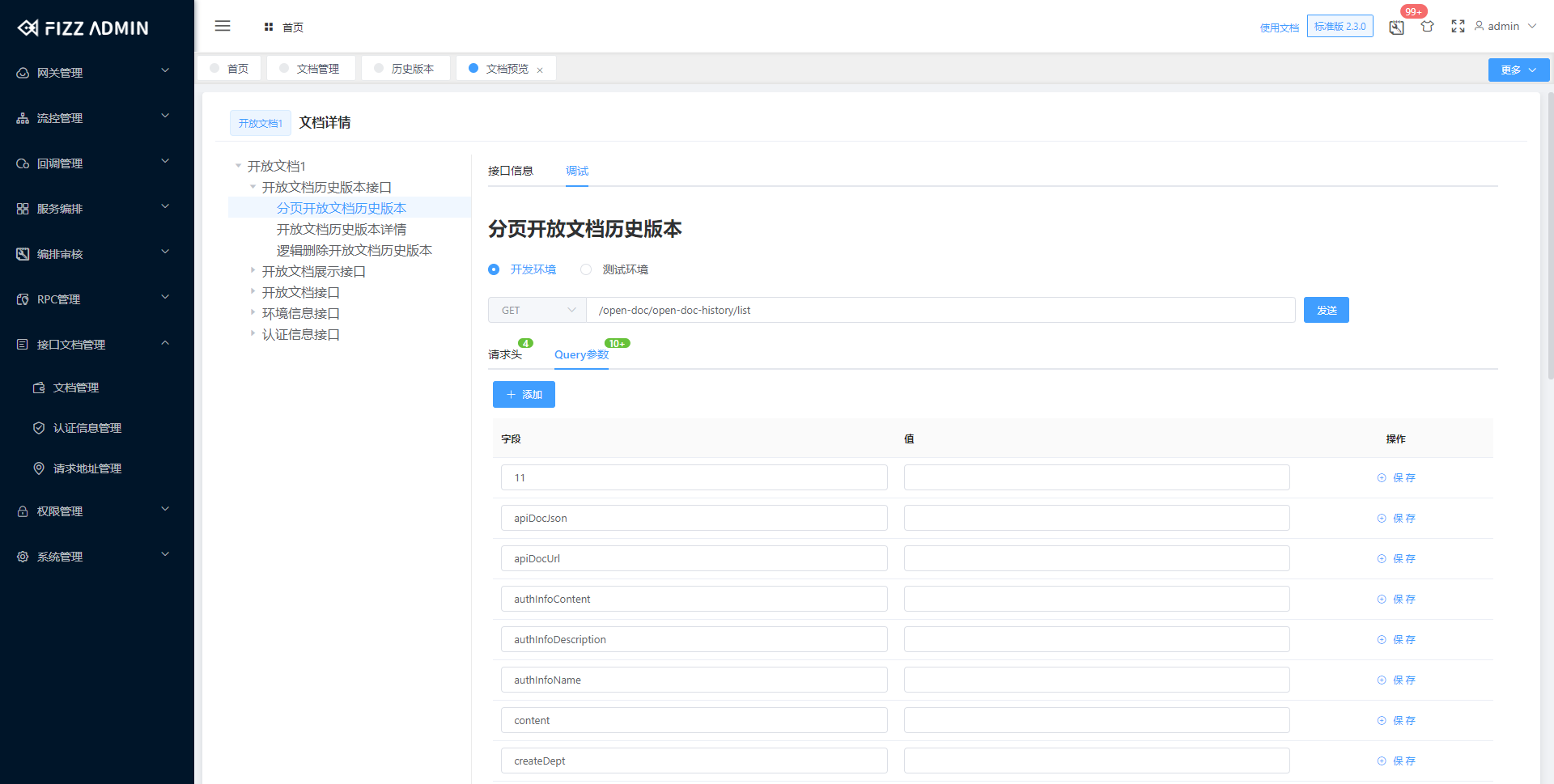Select the 流控管理 menu icon
Image resolution: width=1554 pixels, height=784 pixels.
coord(22,117)
